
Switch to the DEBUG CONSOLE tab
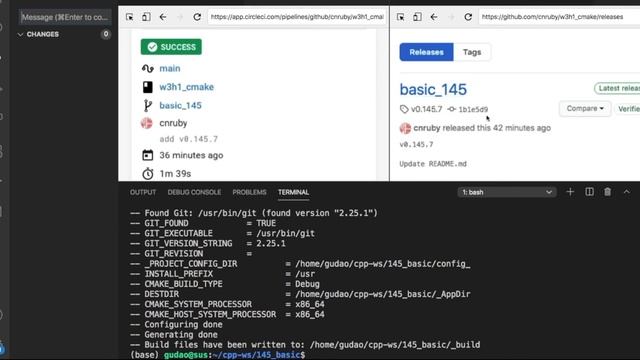click(x=194, y=192)
